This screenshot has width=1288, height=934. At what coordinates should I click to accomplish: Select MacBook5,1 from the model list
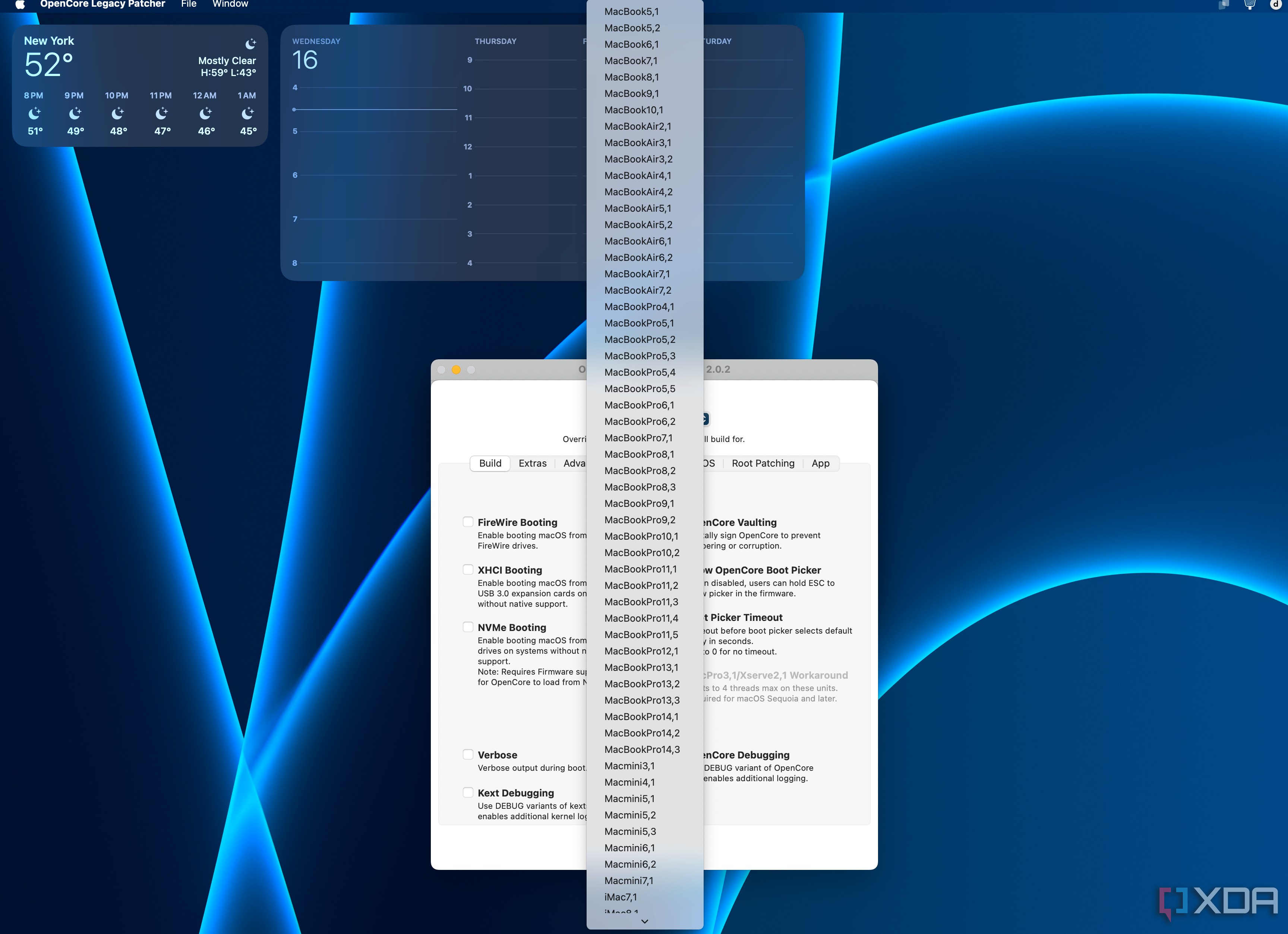(645, 11)
